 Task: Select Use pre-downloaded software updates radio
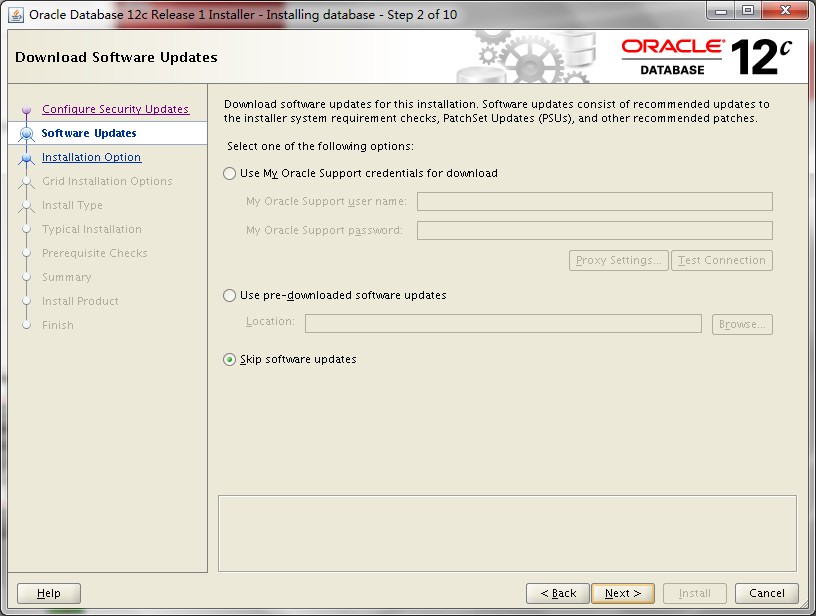(230, 296)
